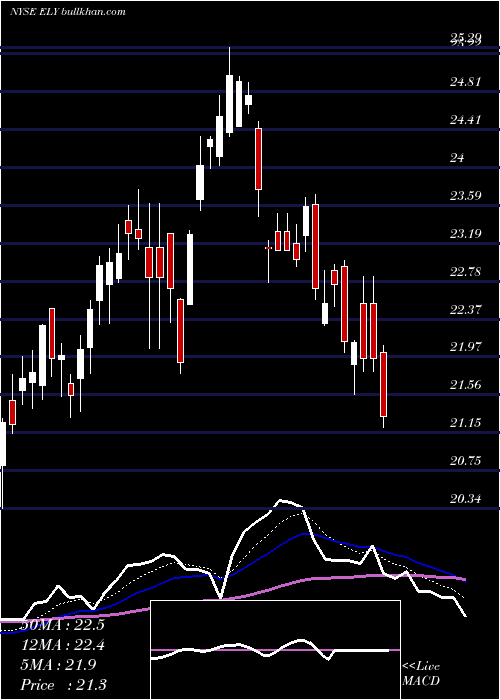This screenshot has width=500, height=700.
Task: Click the 24.41 price axis label
Action: click(466, 120)
